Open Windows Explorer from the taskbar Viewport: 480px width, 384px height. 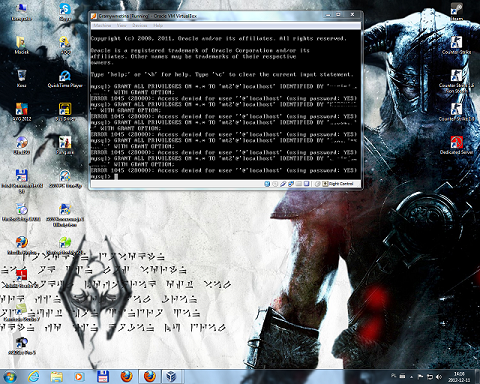click(x=56, y=377)
